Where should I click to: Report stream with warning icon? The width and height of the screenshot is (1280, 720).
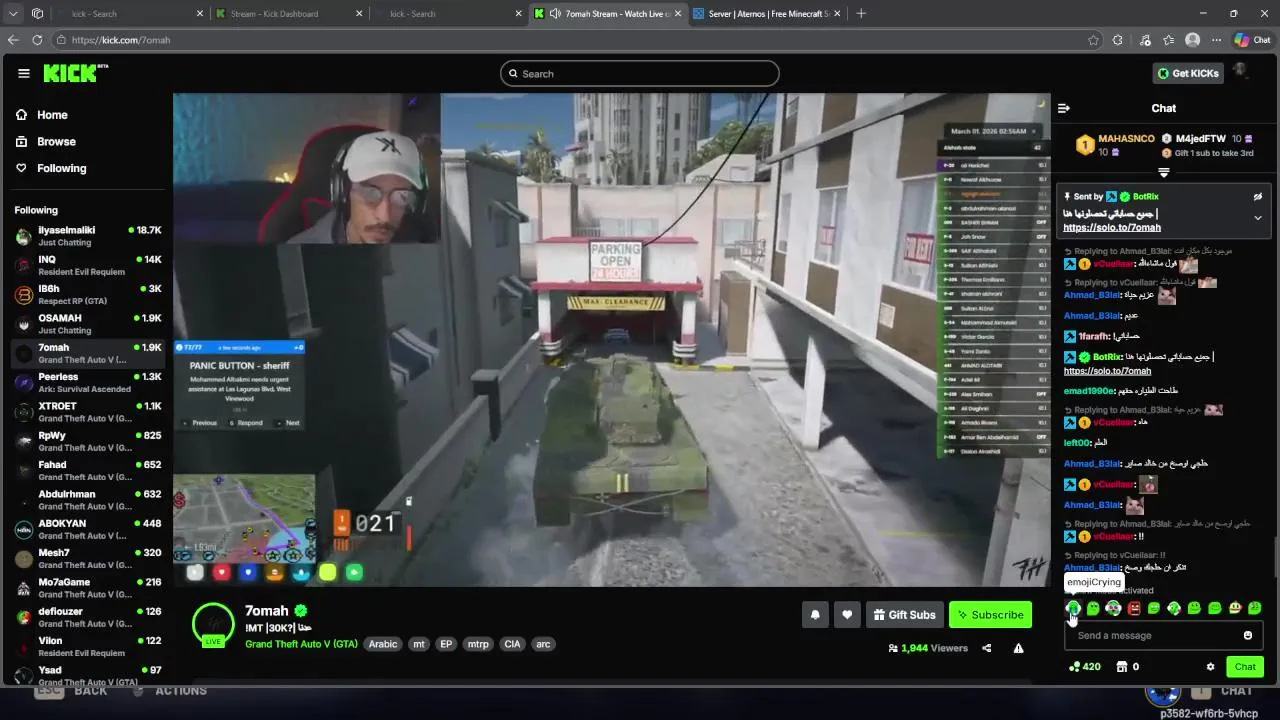[1018, 648]
